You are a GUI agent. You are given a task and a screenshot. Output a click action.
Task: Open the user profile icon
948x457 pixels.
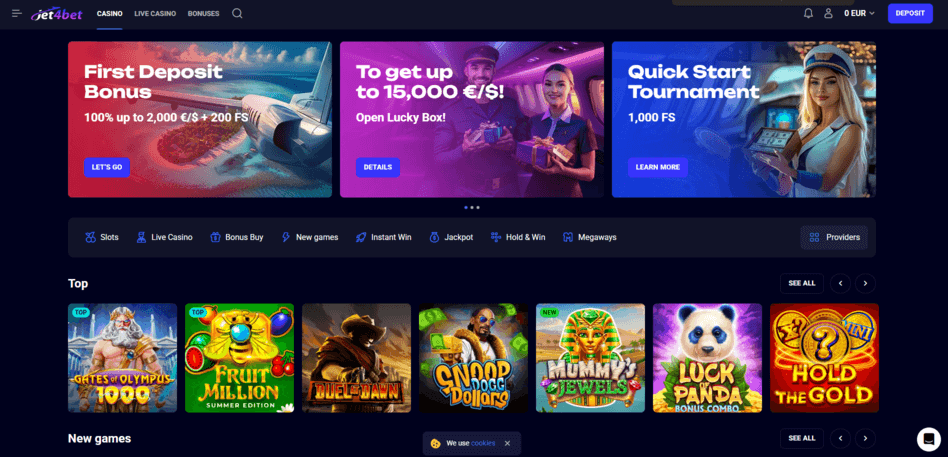coord(828,13)
